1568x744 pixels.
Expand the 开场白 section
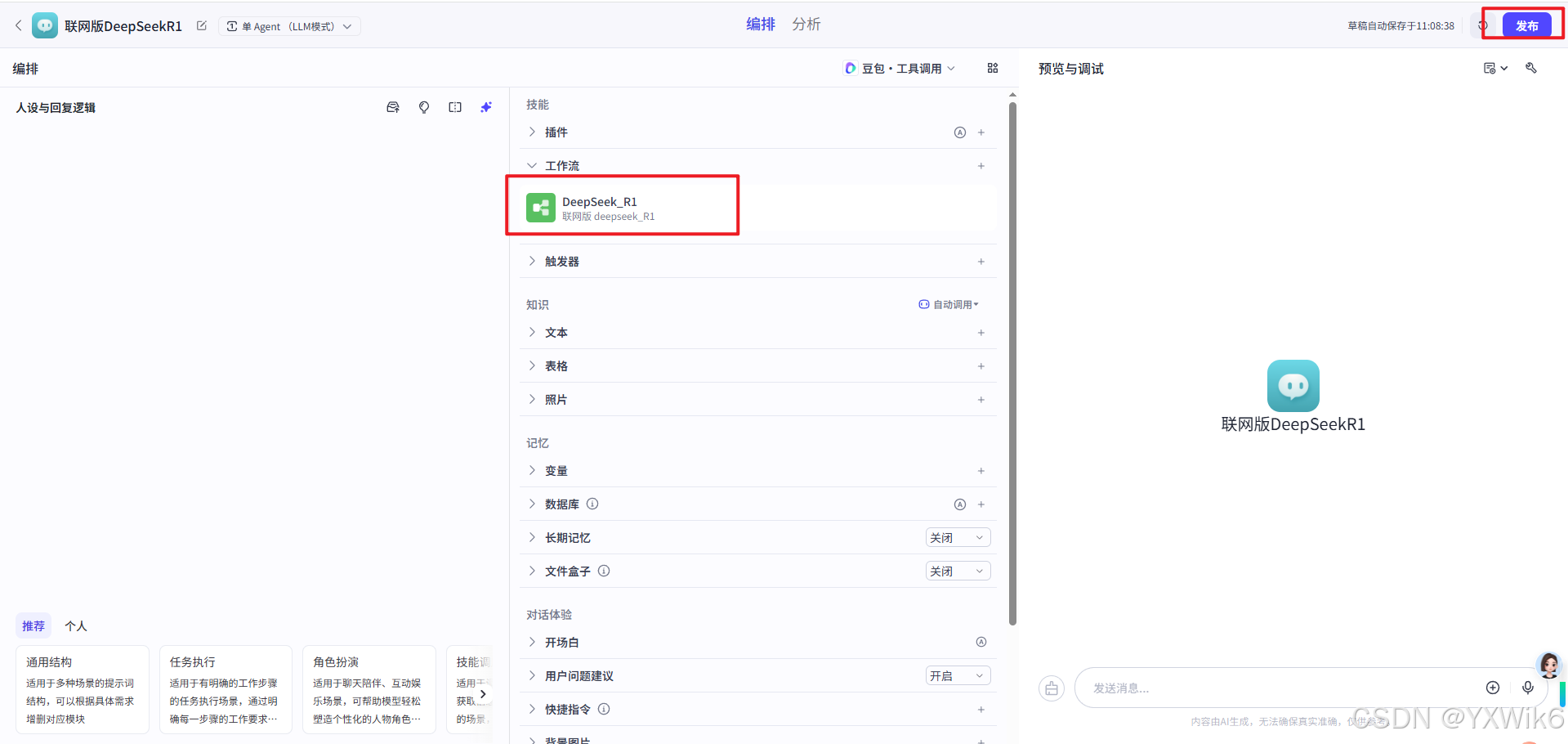(532, 643)
